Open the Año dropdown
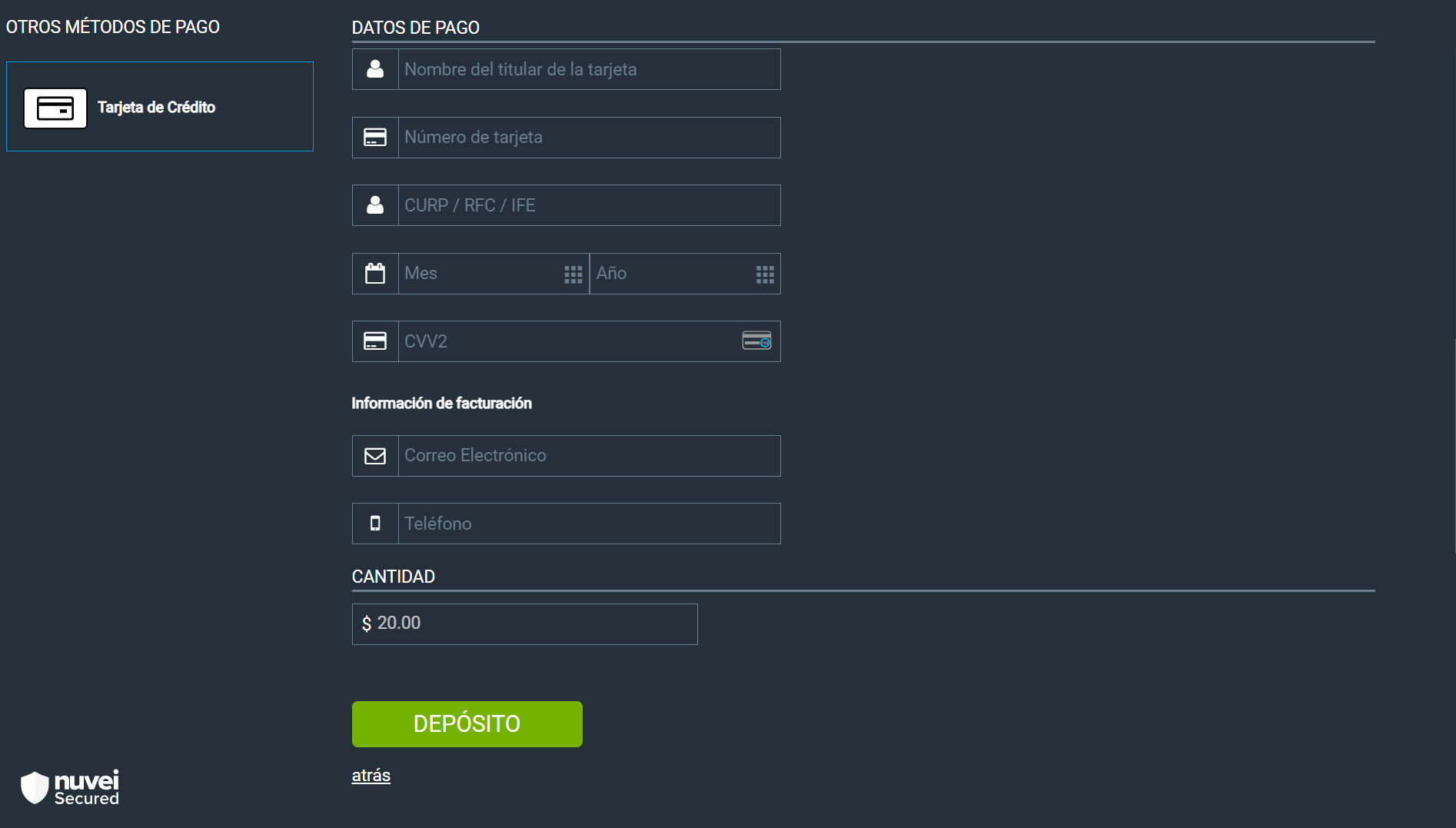Viewport: 1456px width, 828px height. coord(685,274)
